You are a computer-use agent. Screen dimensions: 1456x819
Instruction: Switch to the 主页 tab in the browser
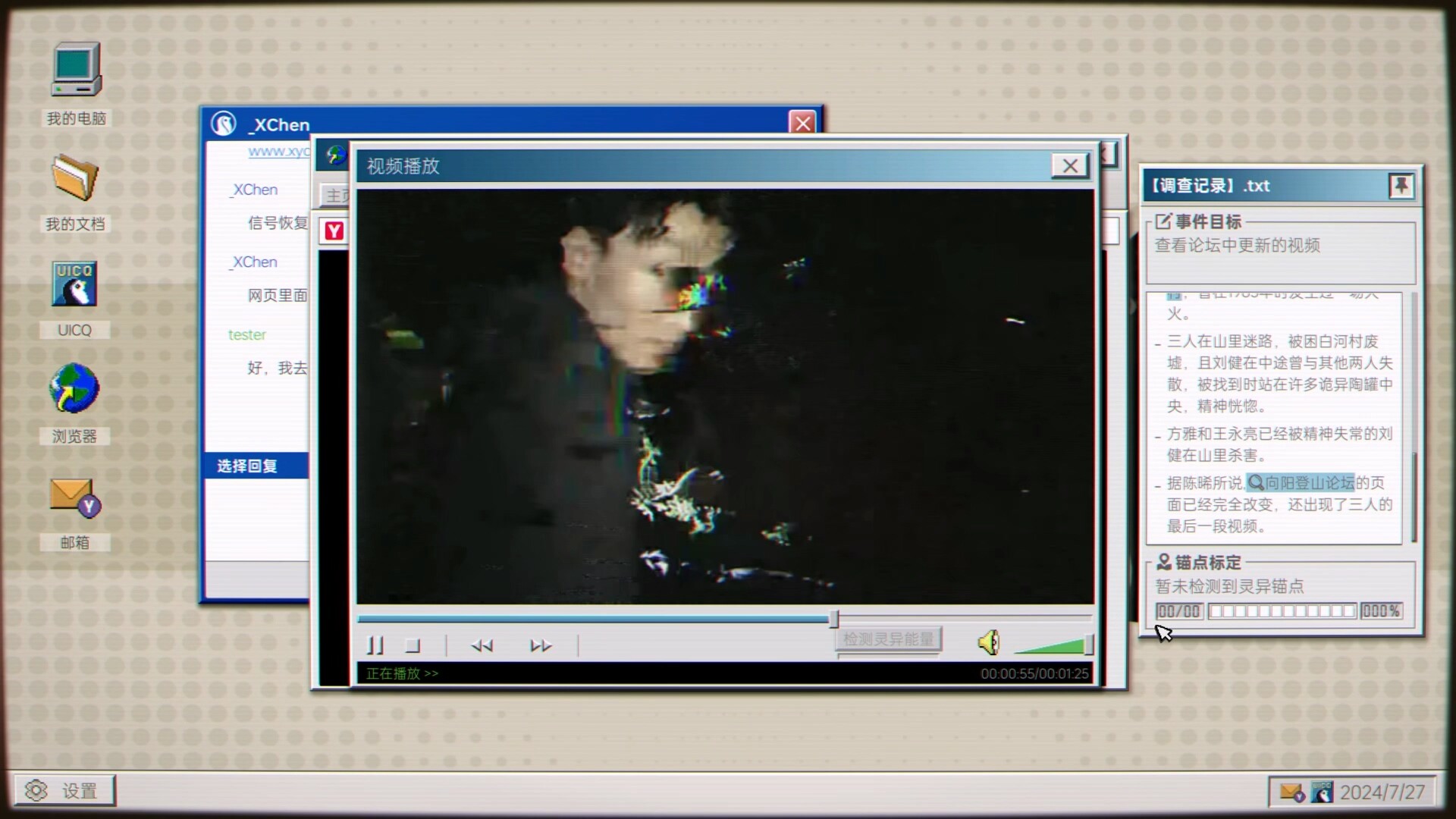336,195
